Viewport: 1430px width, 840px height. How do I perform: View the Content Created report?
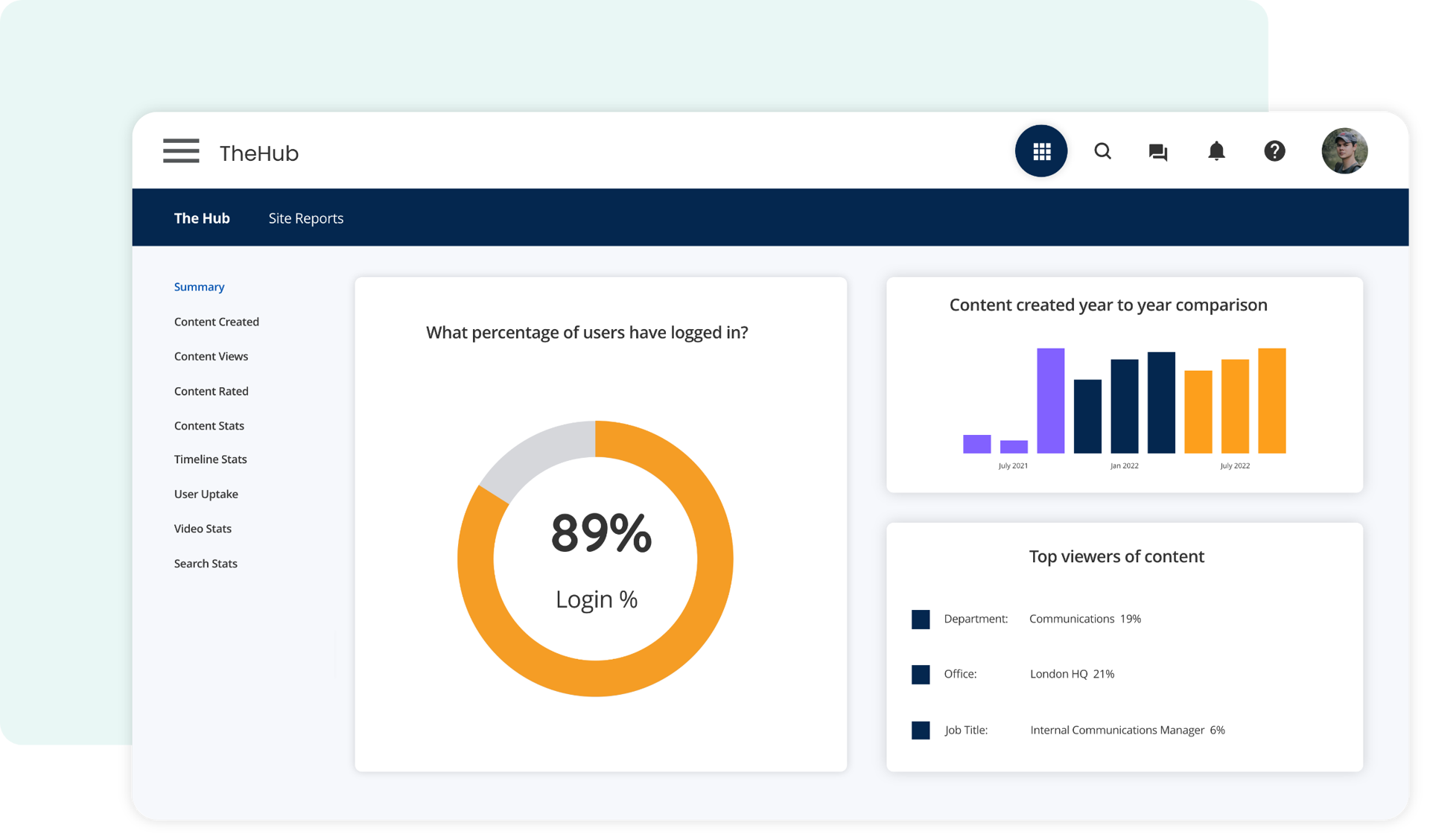[216, 321]
